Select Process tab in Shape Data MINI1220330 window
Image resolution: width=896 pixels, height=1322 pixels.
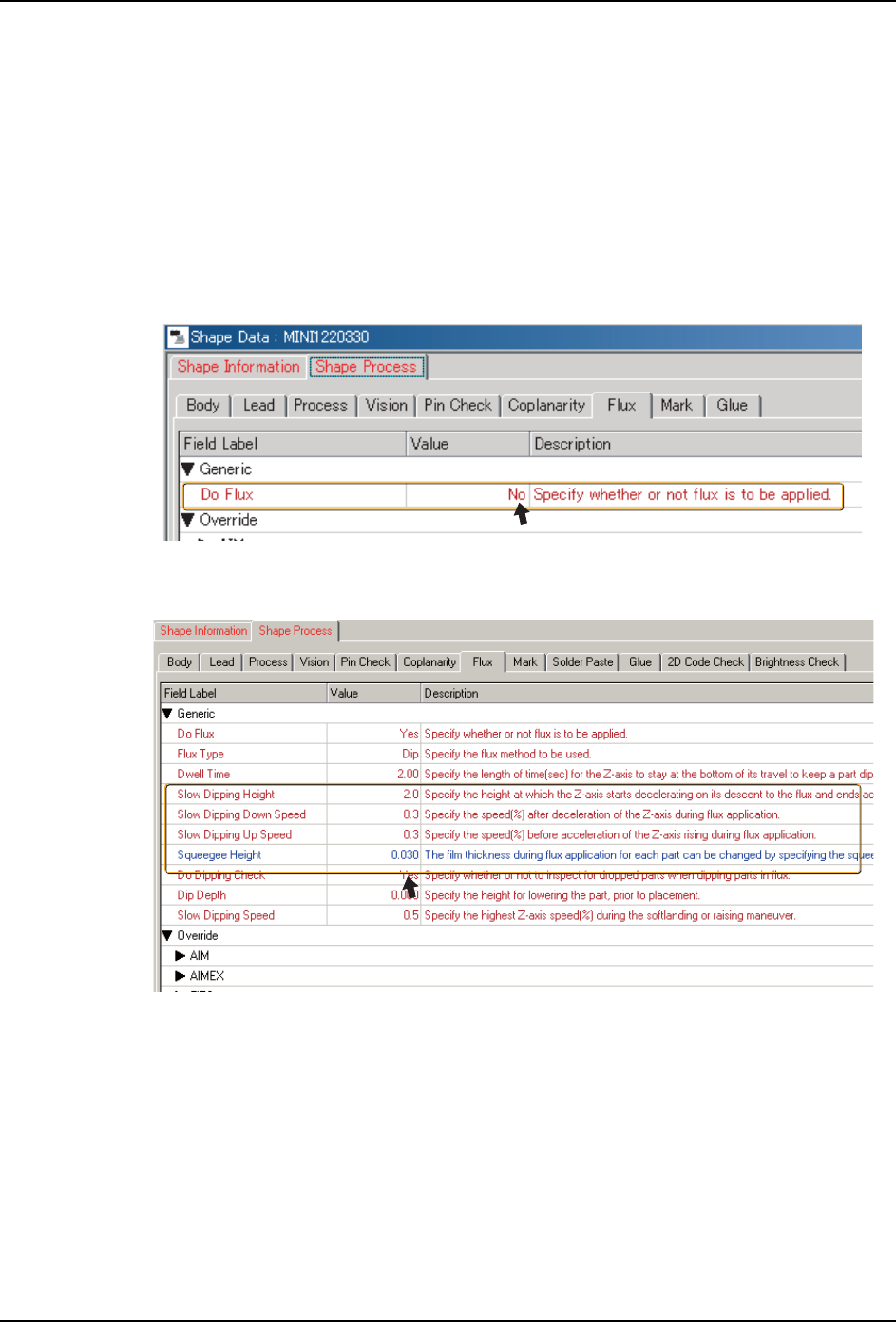click(x=320, y=406)
